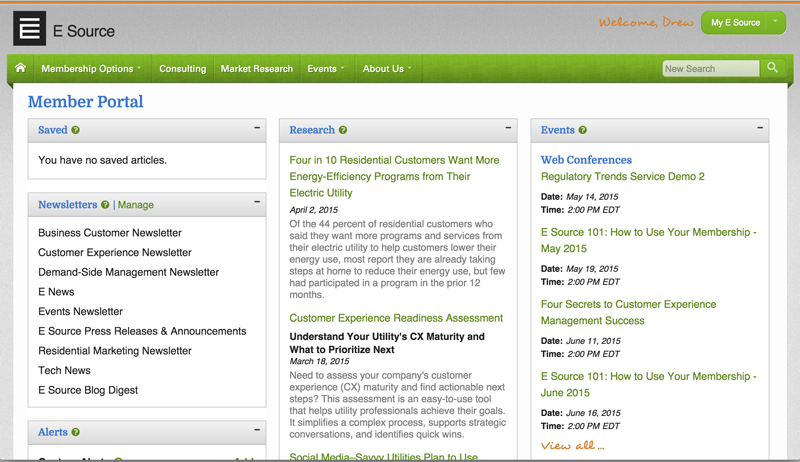Expand the Events navigation menu

(326, 68)
